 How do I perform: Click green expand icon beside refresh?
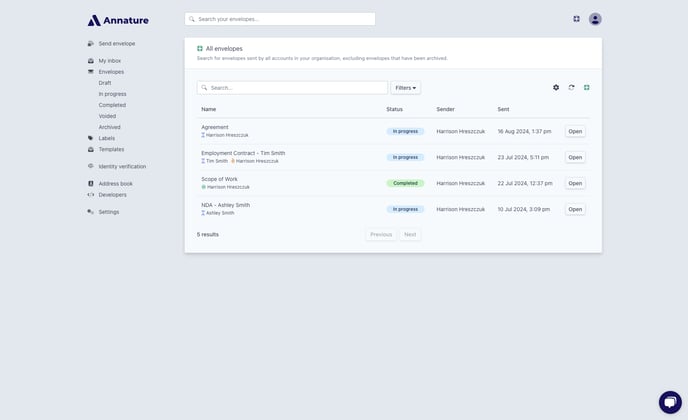coord(587,87)
